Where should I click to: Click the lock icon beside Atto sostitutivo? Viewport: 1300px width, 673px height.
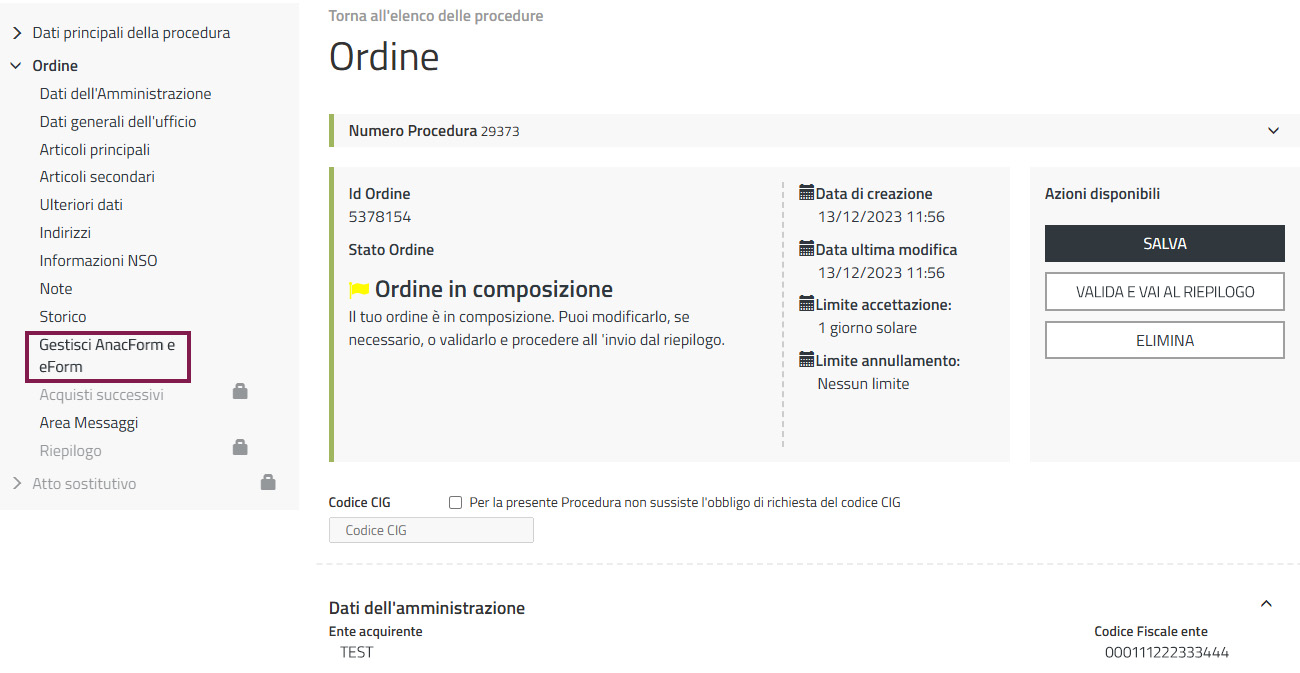point(268,482)
